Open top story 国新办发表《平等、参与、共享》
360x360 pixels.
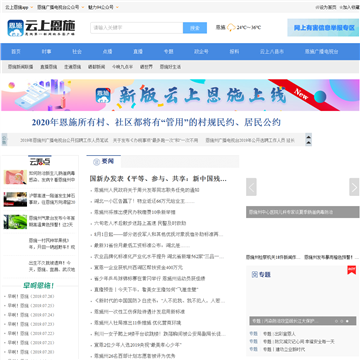pos(158,179)
